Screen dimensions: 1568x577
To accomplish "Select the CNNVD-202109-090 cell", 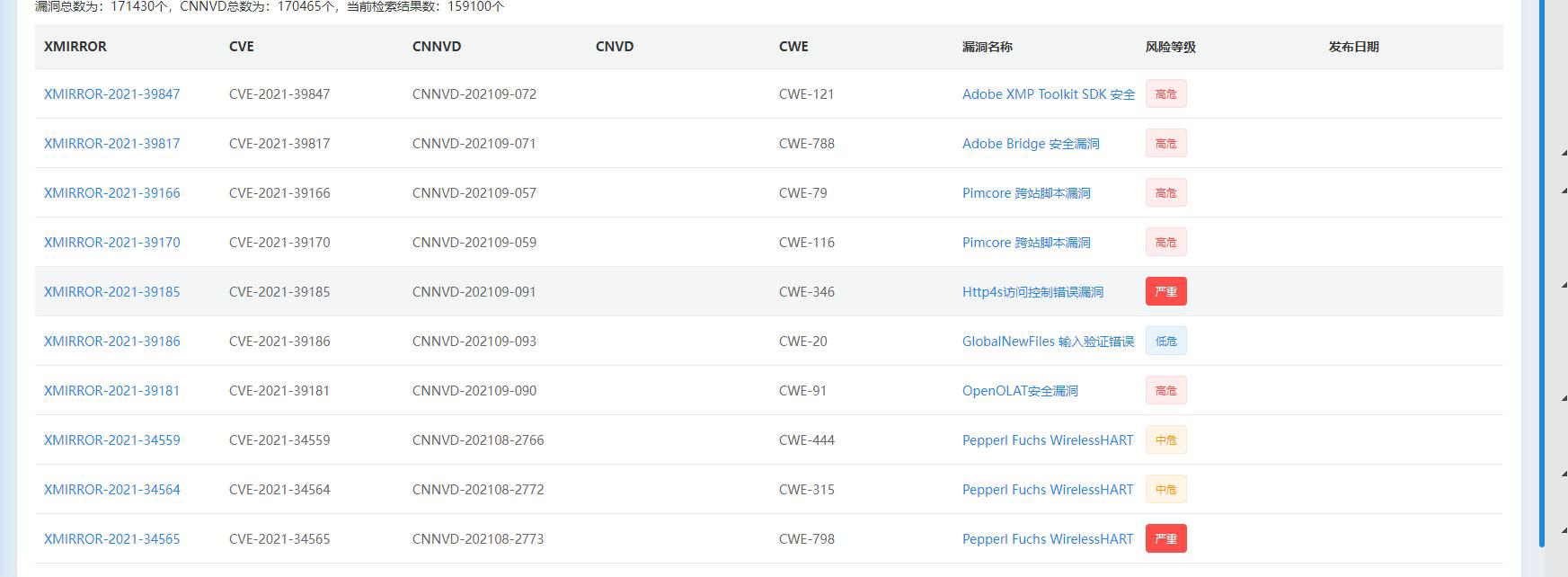I will [x=474, y=391].
